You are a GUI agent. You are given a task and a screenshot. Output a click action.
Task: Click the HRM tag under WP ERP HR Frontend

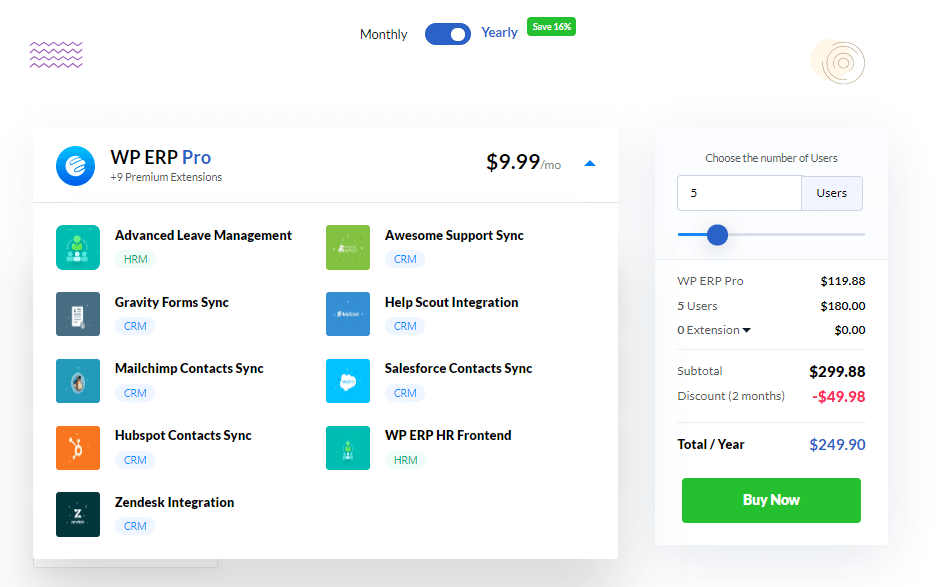(x=406, y=460)
